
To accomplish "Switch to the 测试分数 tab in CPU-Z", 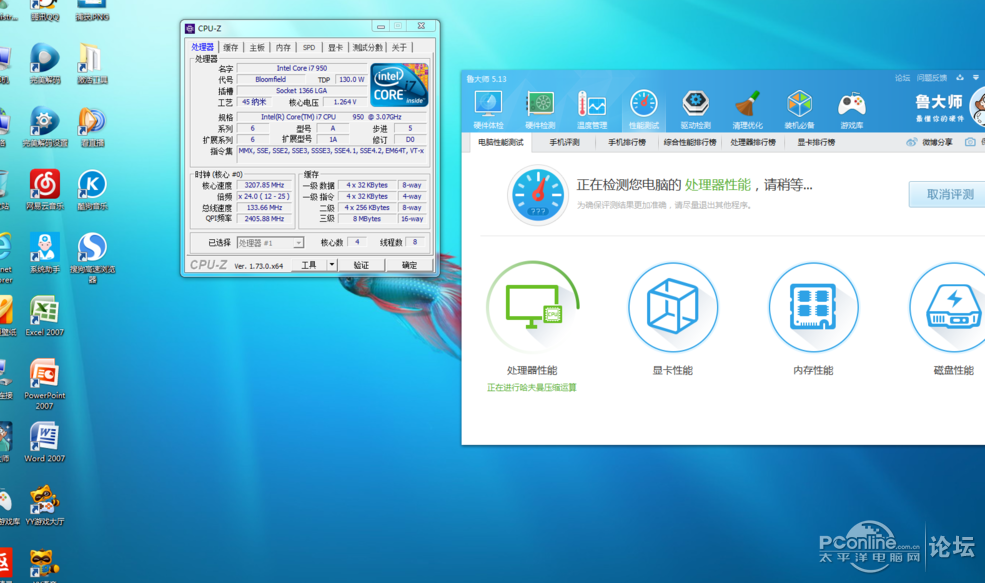I will tap(367, 48).
